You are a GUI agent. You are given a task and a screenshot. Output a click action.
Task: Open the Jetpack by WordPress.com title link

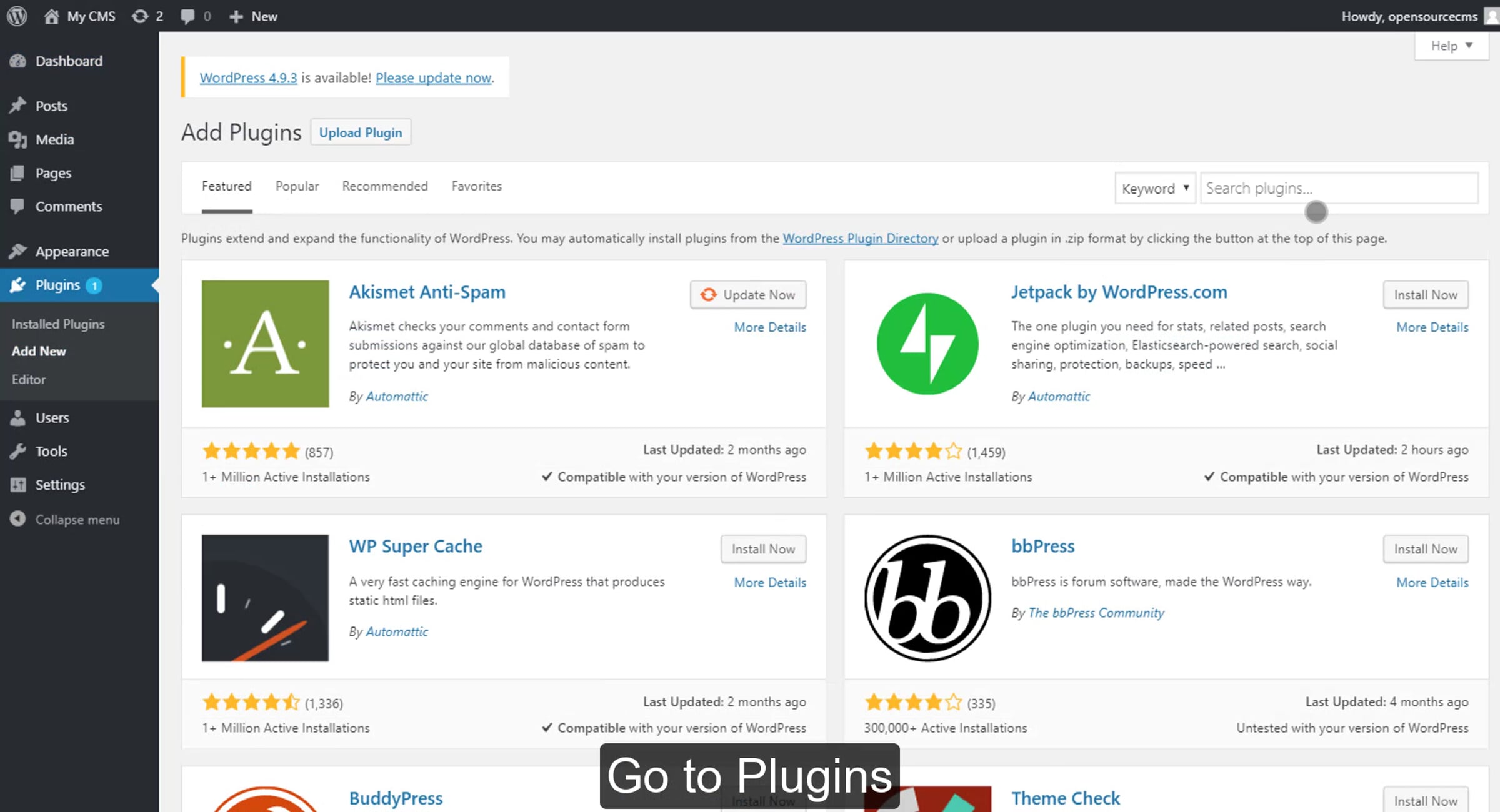[x=1119, y=292]
